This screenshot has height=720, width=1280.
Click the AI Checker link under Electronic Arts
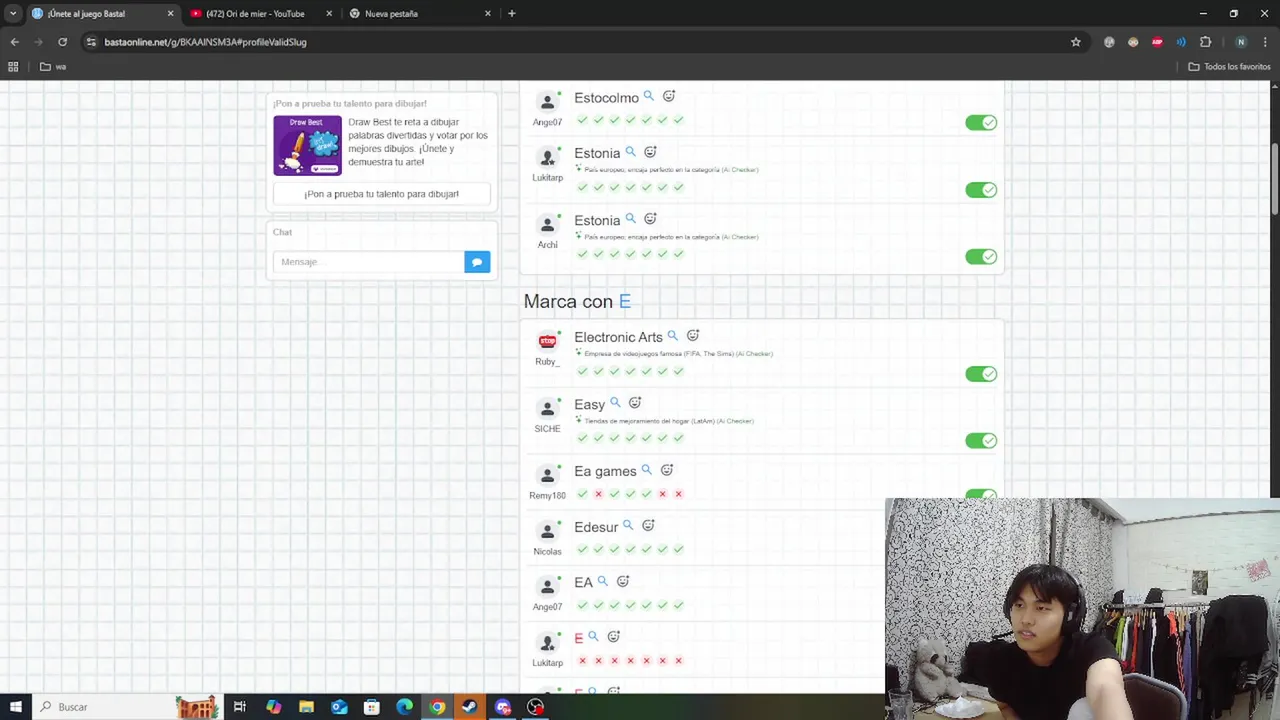point(754,354)
